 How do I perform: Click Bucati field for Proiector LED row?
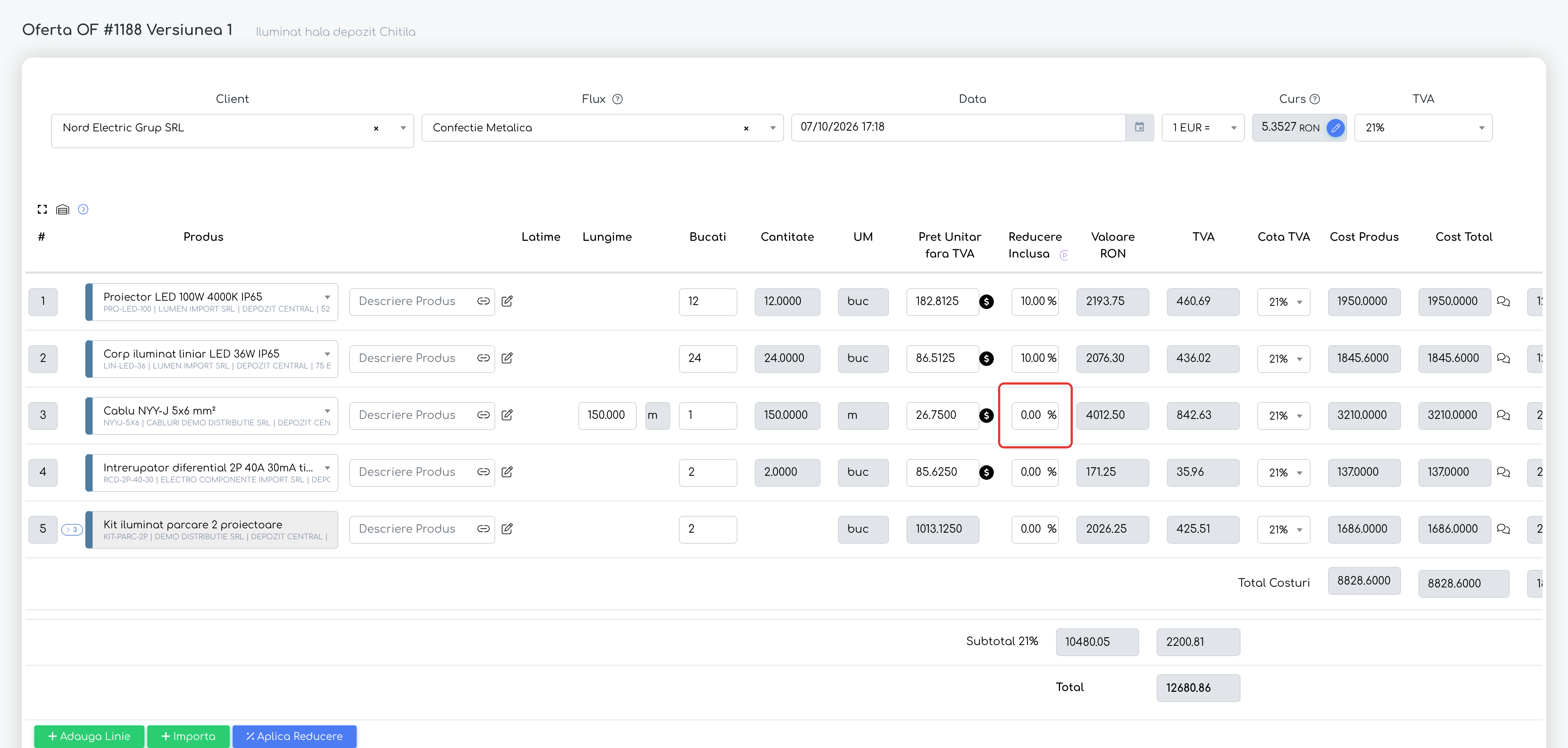click(x=708, y=301)
